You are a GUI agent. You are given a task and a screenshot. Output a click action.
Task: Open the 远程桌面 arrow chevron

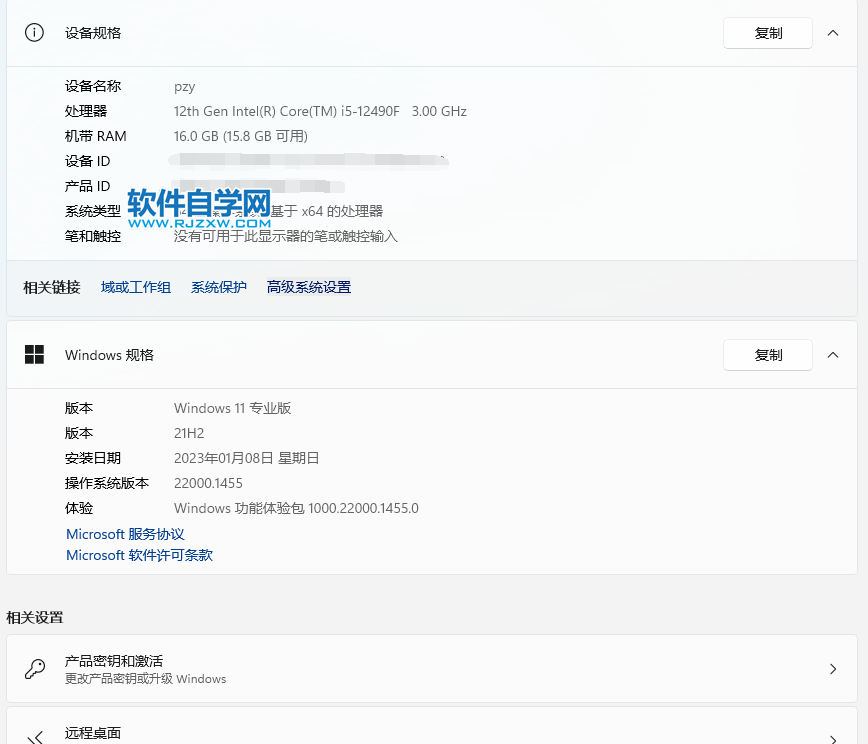pyautogui.click(x=833, y=738)
